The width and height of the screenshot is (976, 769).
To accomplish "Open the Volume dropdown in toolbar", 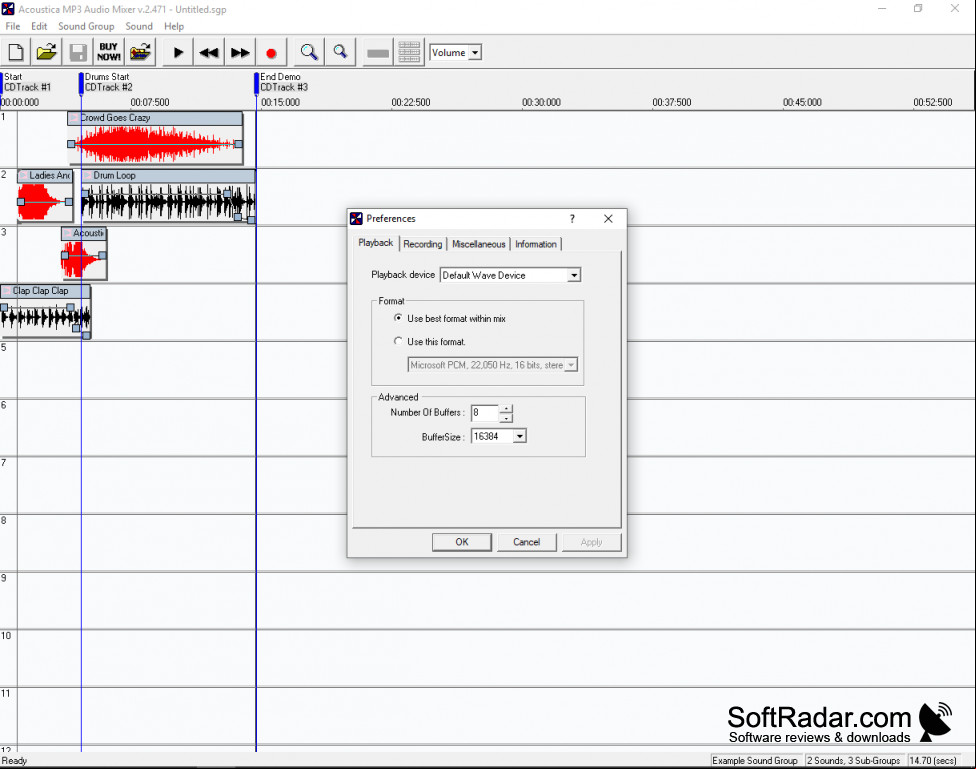I will [x=475, y=53].
